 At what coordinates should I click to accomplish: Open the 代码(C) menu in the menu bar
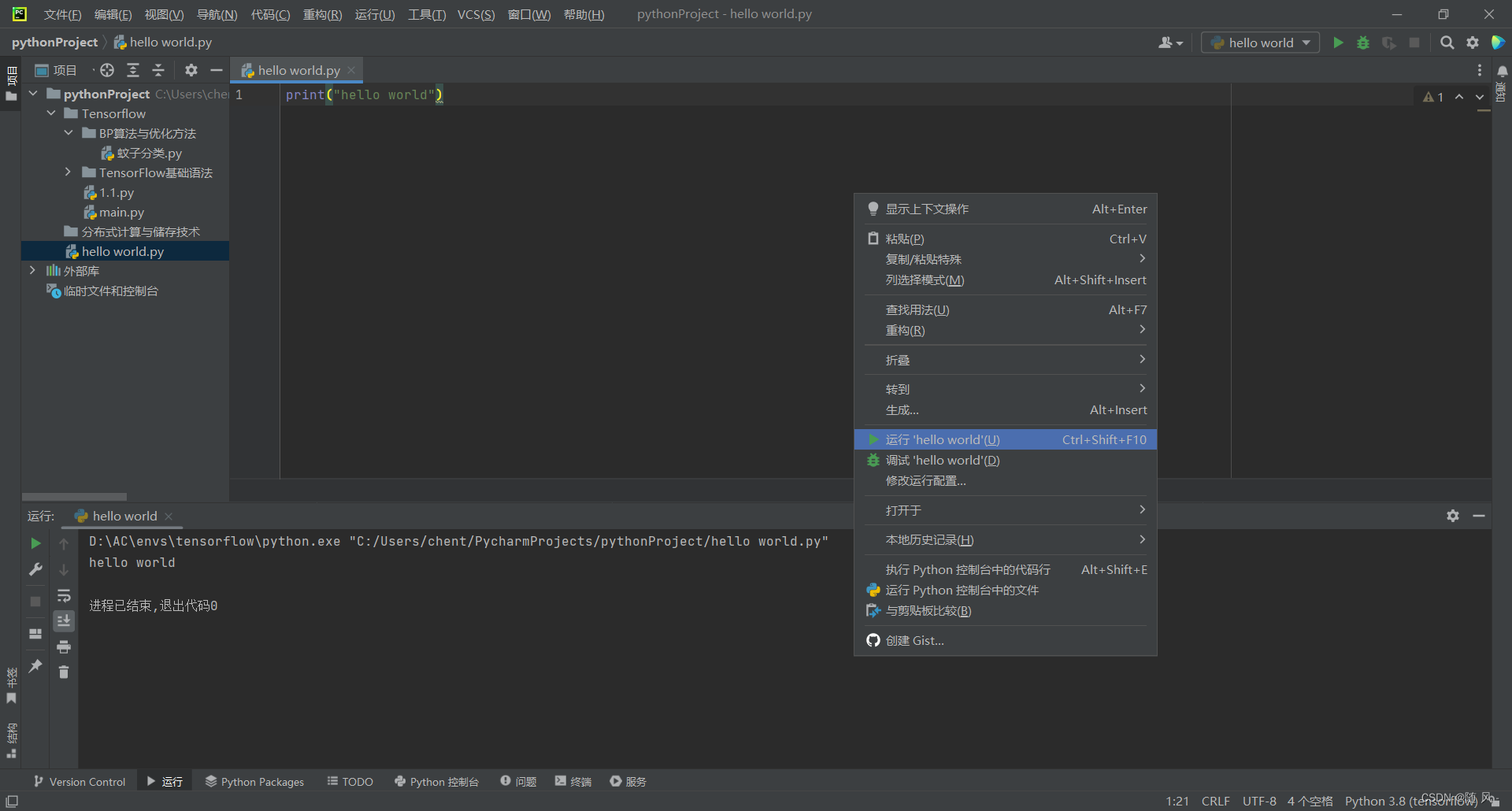(x=270, y=14)
